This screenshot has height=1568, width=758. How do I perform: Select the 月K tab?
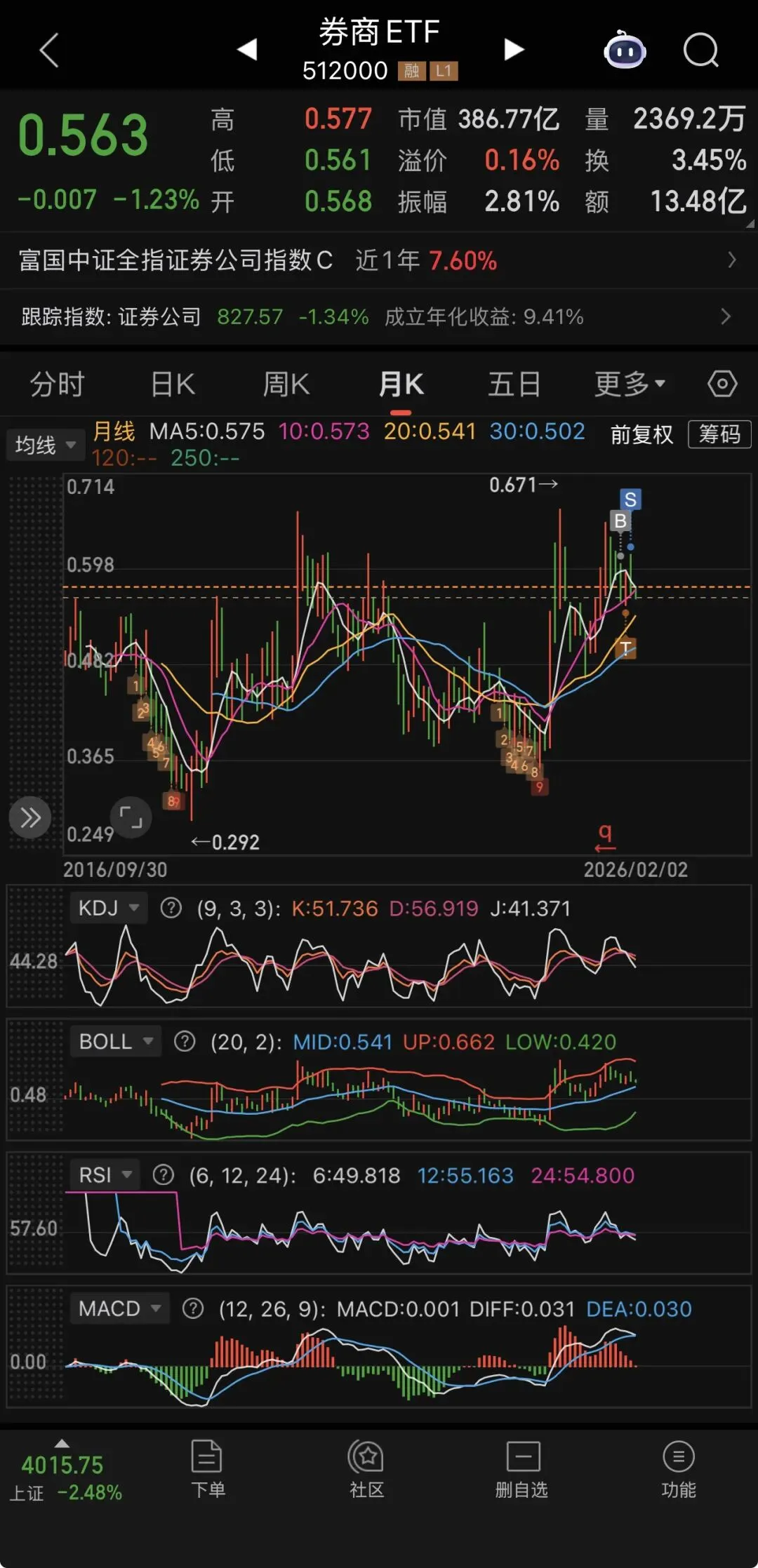click(401, 384)
